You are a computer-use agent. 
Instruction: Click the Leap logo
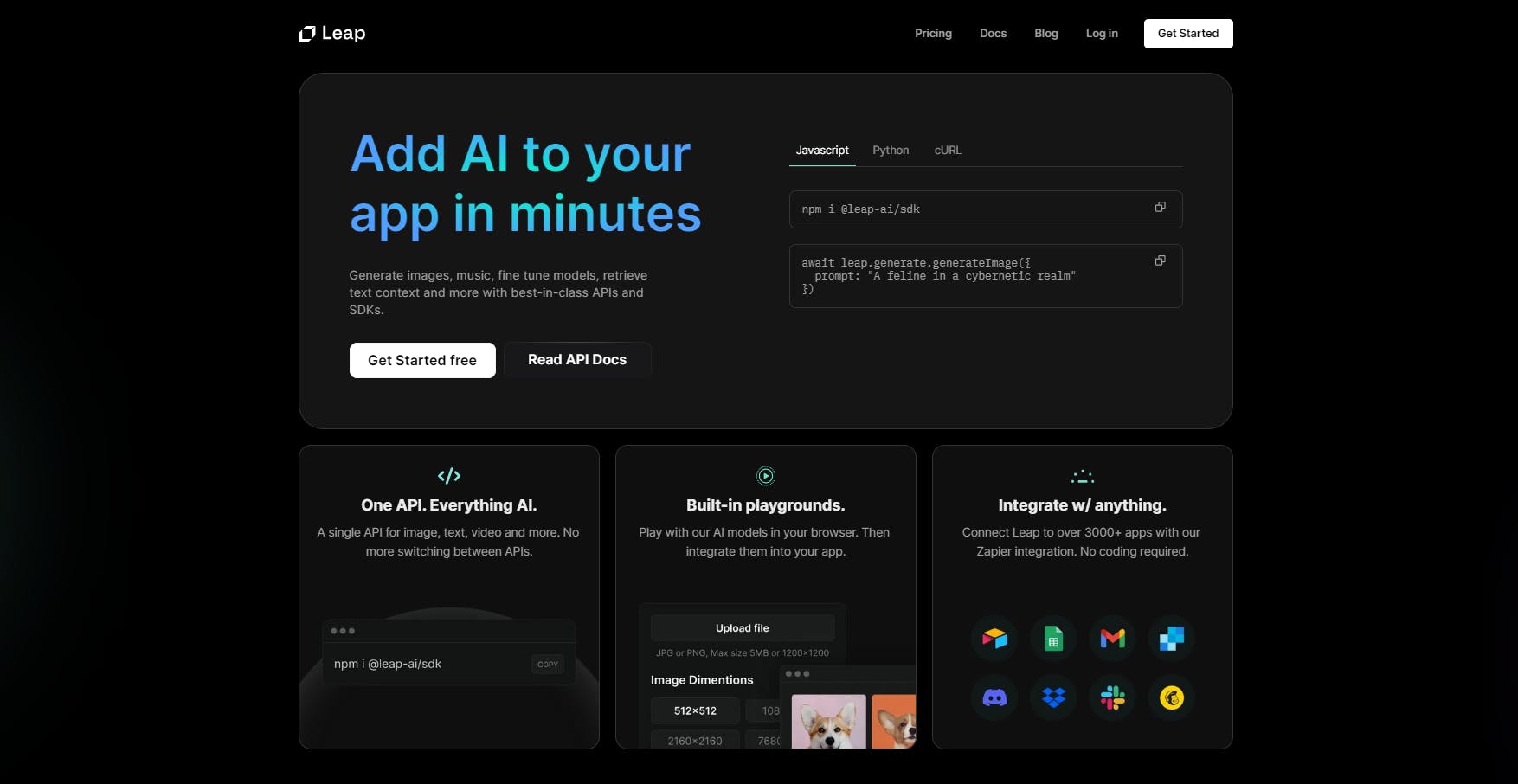tap(332, 34)
